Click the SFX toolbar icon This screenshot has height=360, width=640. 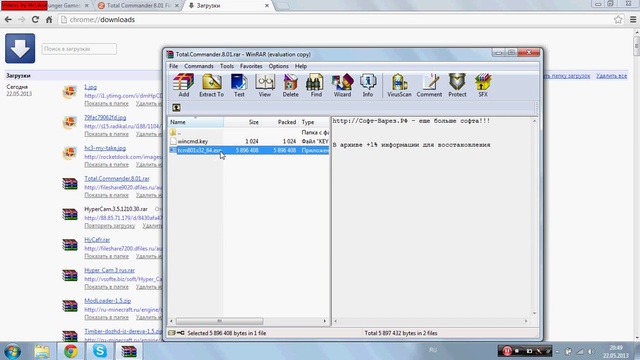(483, 85)
